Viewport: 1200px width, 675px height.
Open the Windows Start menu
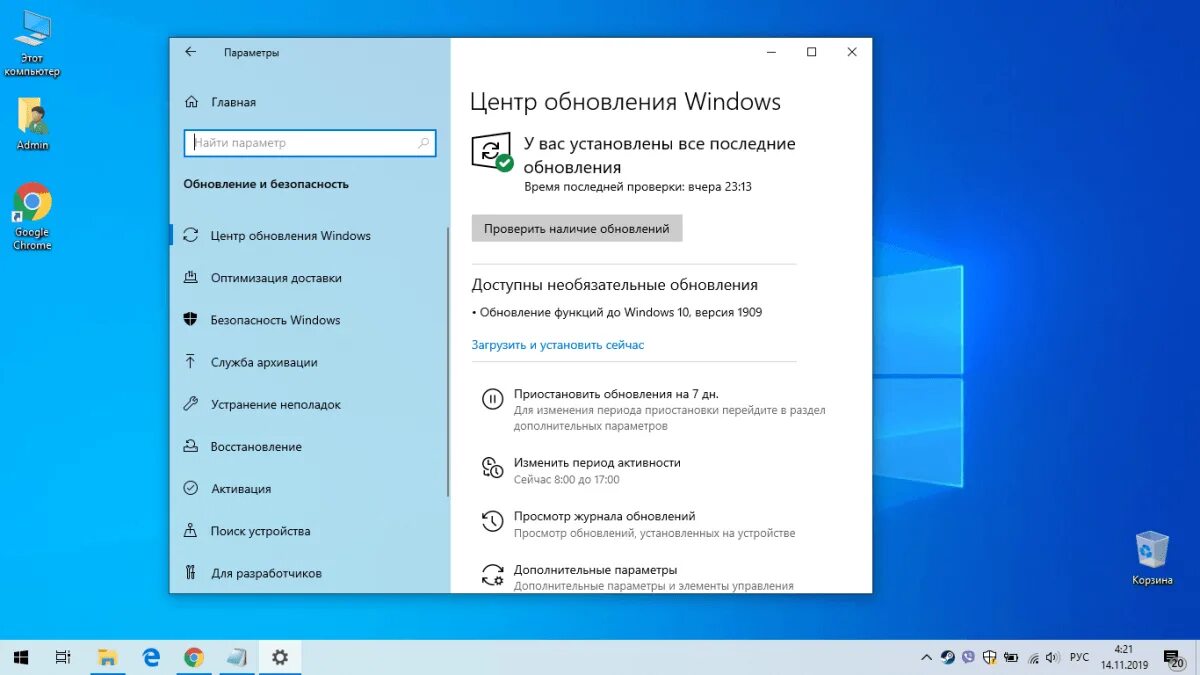point(21,657)
